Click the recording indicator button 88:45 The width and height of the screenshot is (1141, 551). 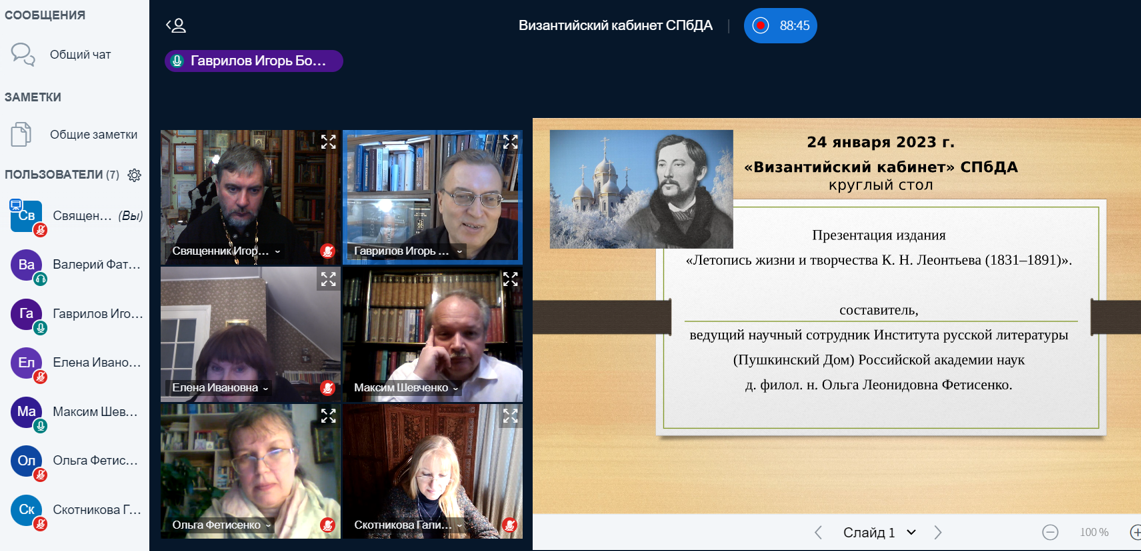(781, 25)
